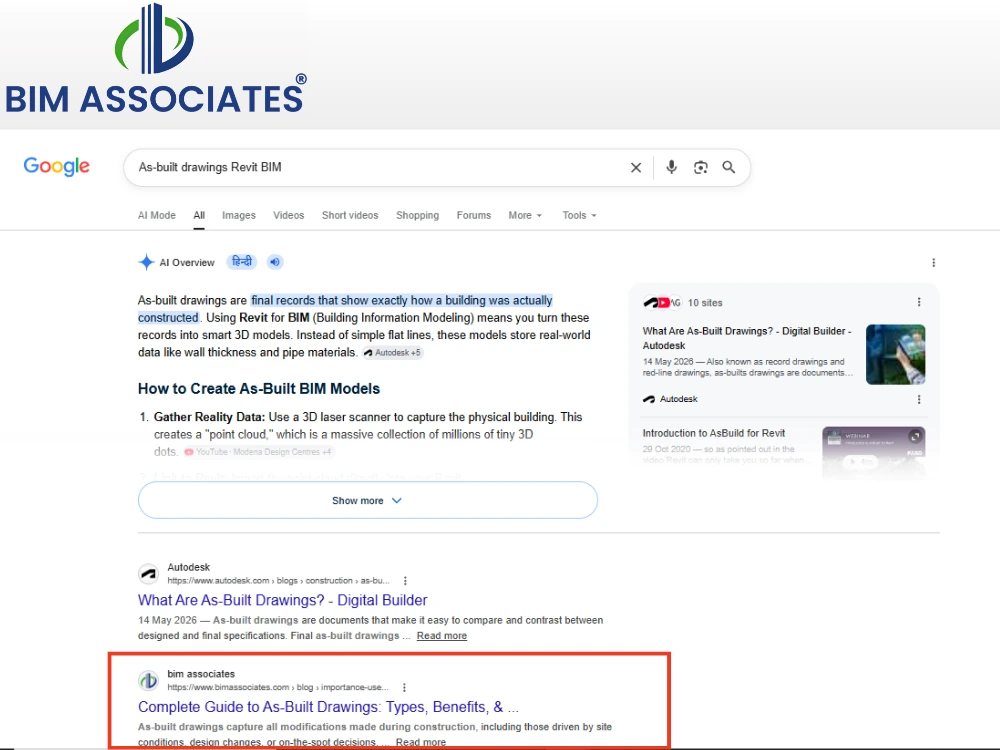Switch to the Videos tab
The height and width of the screenshot is (750, 1000).
(x=288, y=216)
